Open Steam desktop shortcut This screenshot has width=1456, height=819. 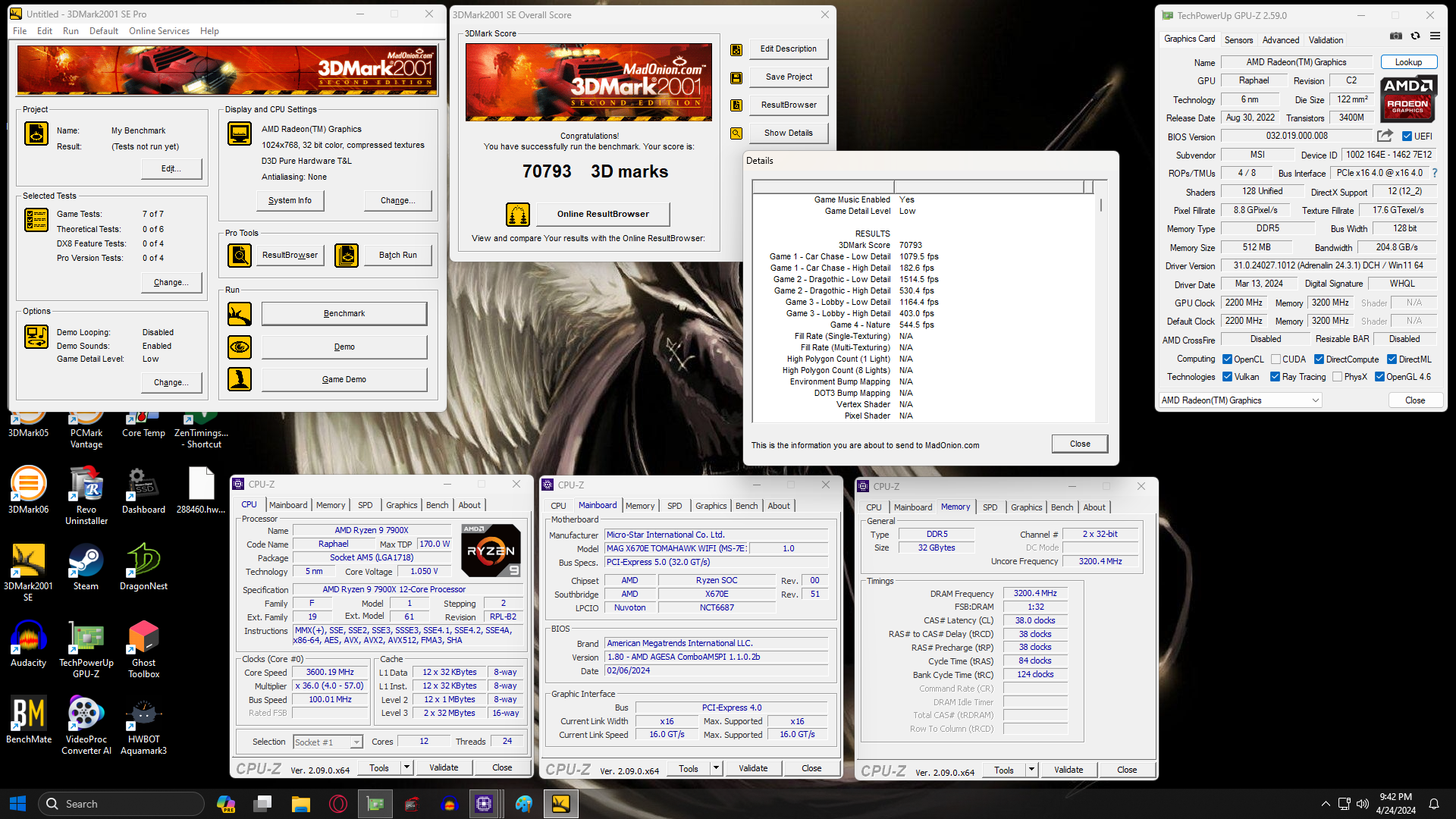[x=86, y=569]
